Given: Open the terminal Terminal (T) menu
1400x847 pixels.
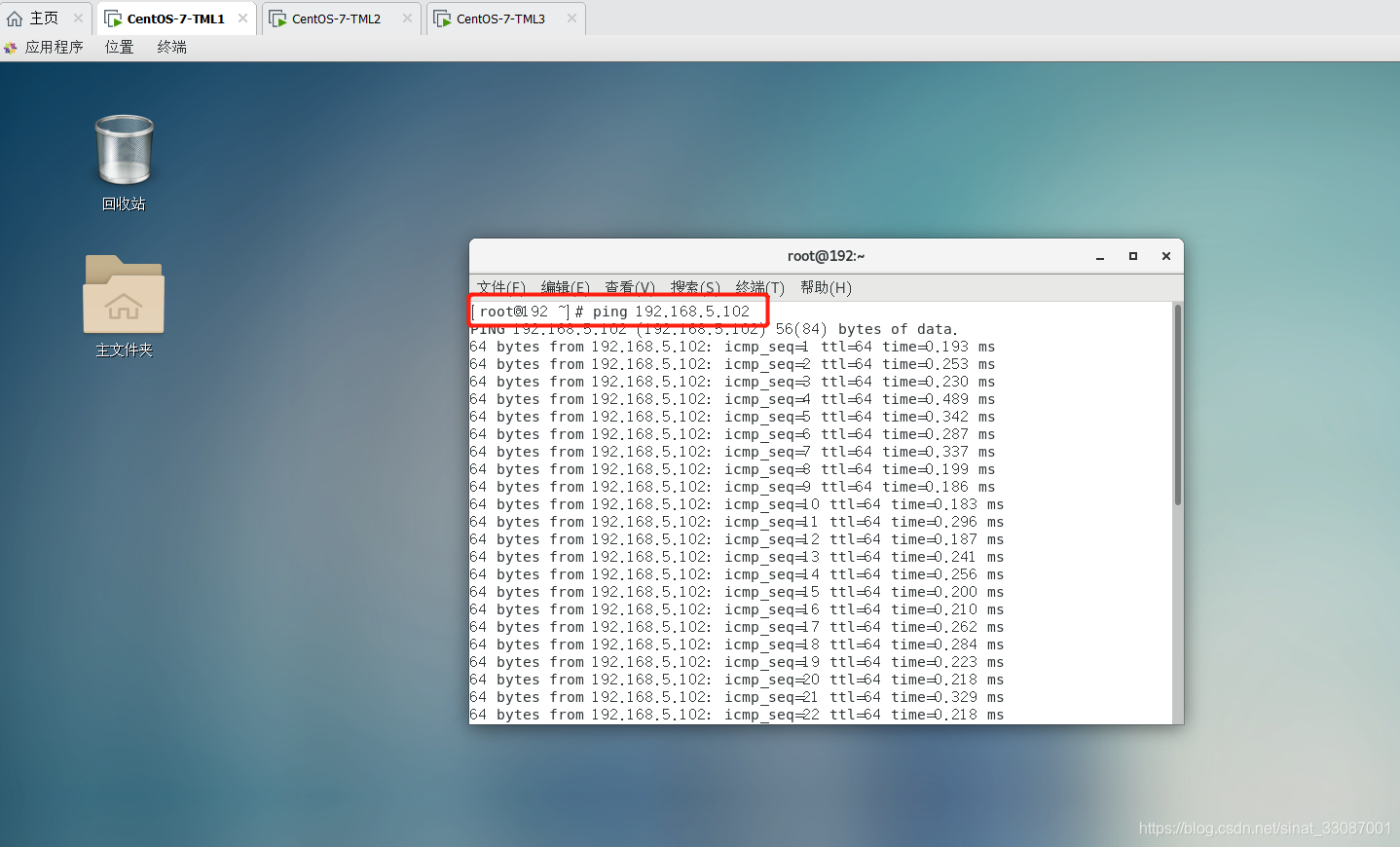Looking at the screenshot, I should coord(759,287).
